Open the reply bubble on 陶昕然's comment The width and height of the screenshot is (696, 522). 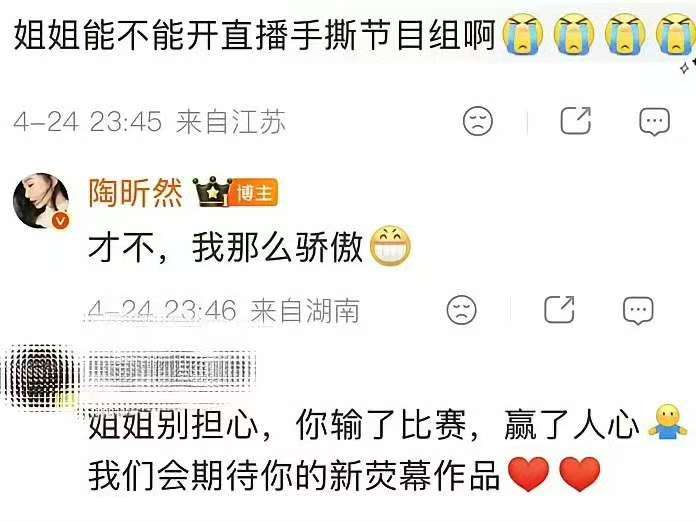pos(638,310)
